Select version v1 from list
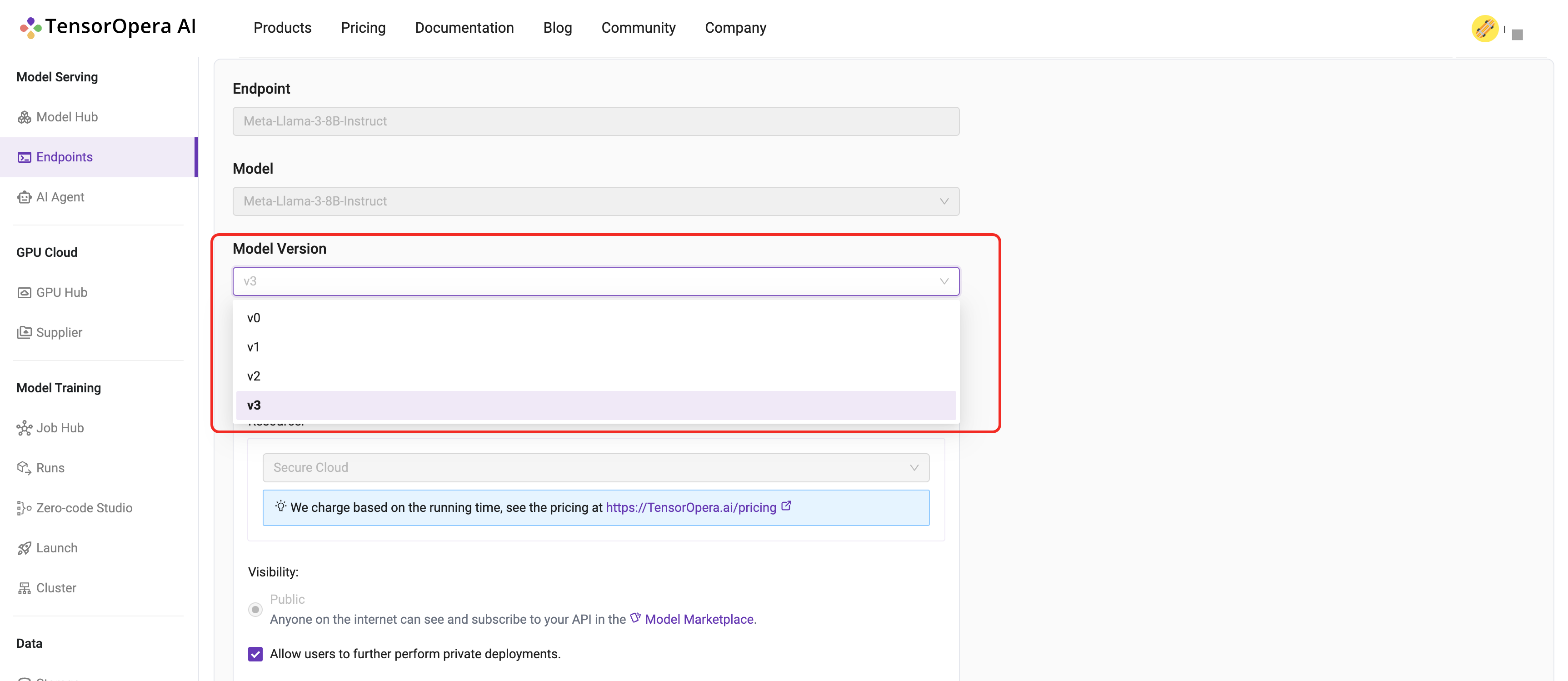1568x681 pixels. point(596,347)
